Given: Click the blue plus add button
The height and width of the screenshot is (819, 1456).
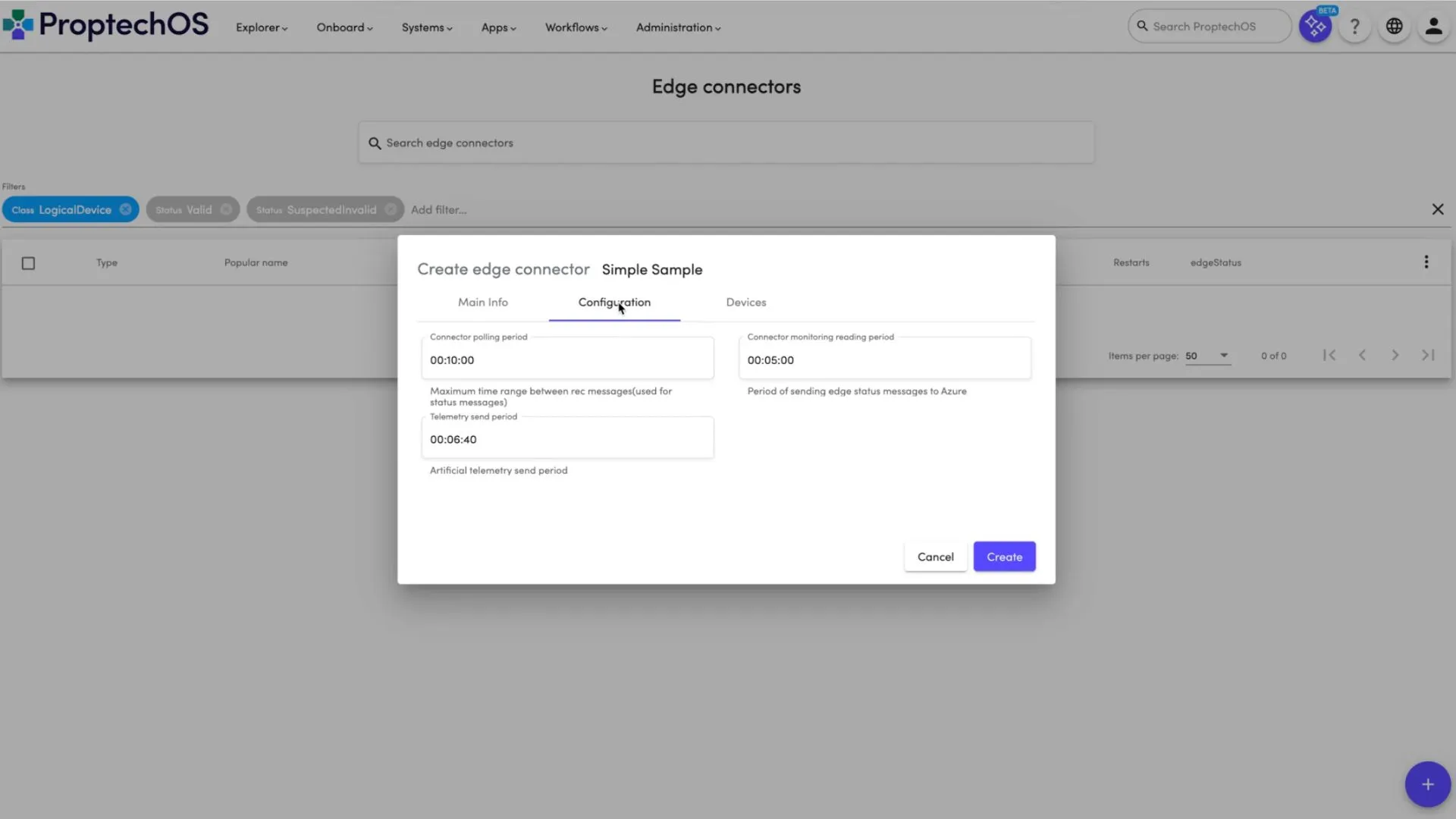Looking at the screenshot, I should click(x=1427, y=784).
